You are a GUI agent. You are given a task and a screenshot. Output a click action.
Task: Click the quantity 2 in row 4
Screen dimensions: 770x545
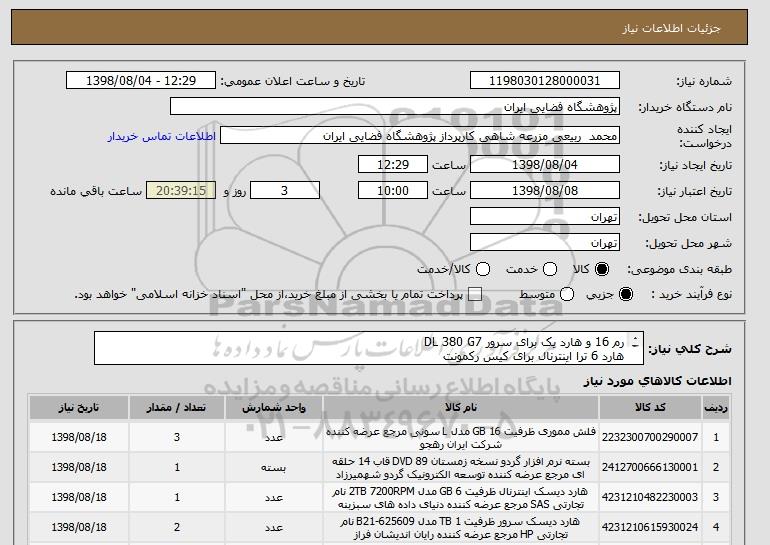(x=177, y=527)
